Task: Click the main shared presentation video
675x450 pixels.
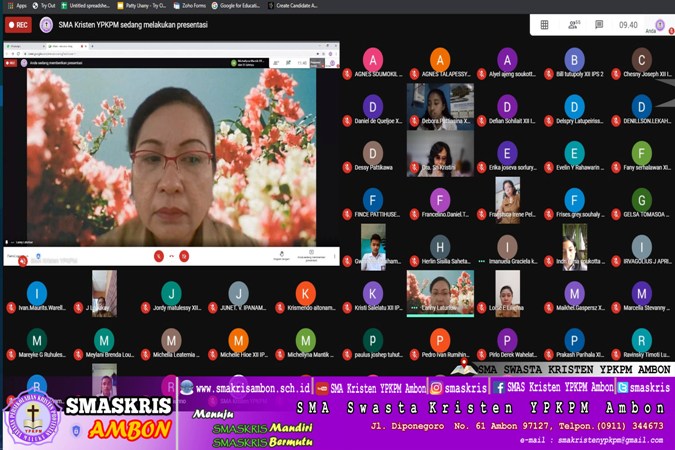Action: pyautogui.click(x=171, y=157)
